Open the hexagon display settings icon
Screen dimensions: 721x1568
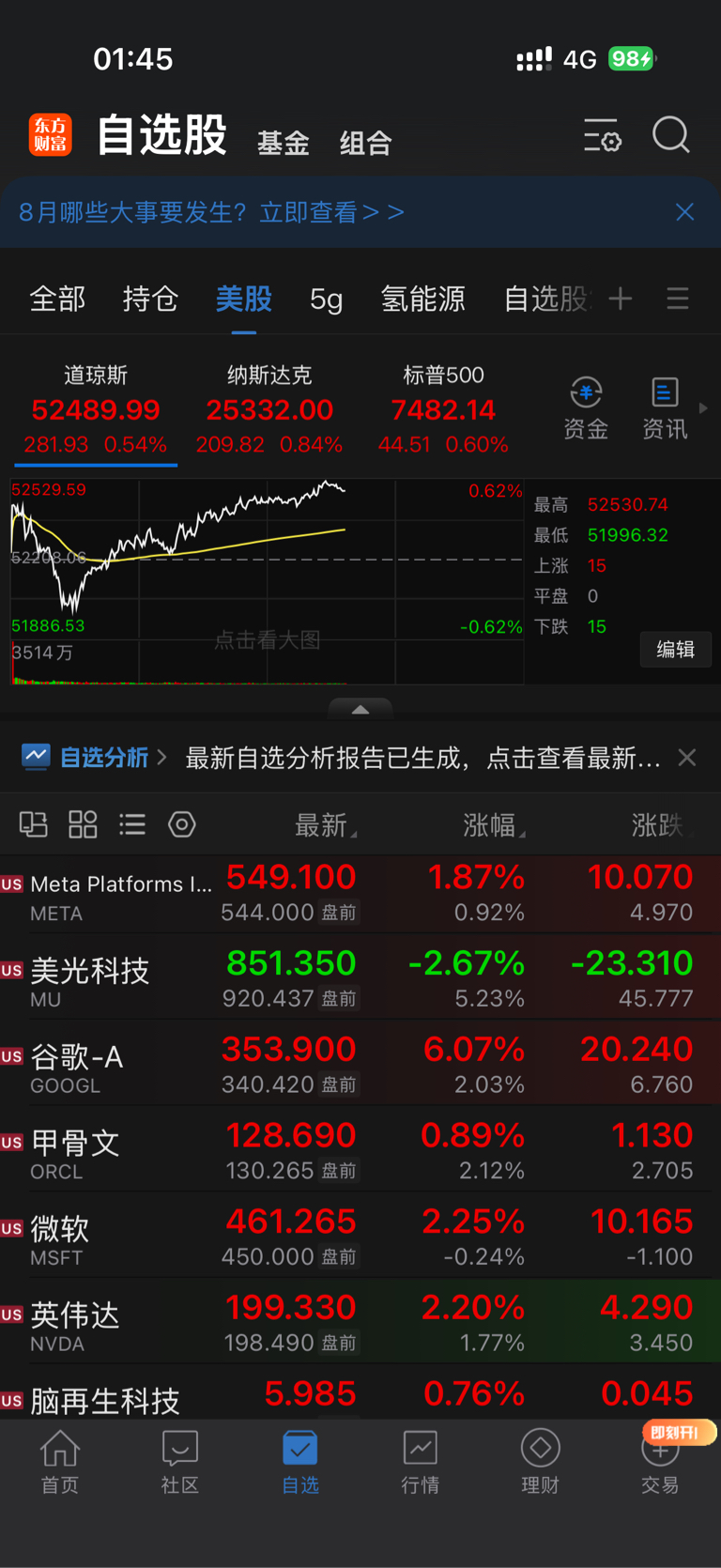click(x=182, y=824)
